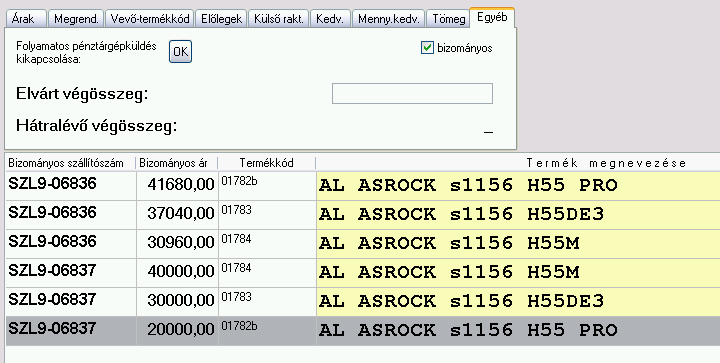
Task: Open the Tömeg tab
Action: coord(448,19)
